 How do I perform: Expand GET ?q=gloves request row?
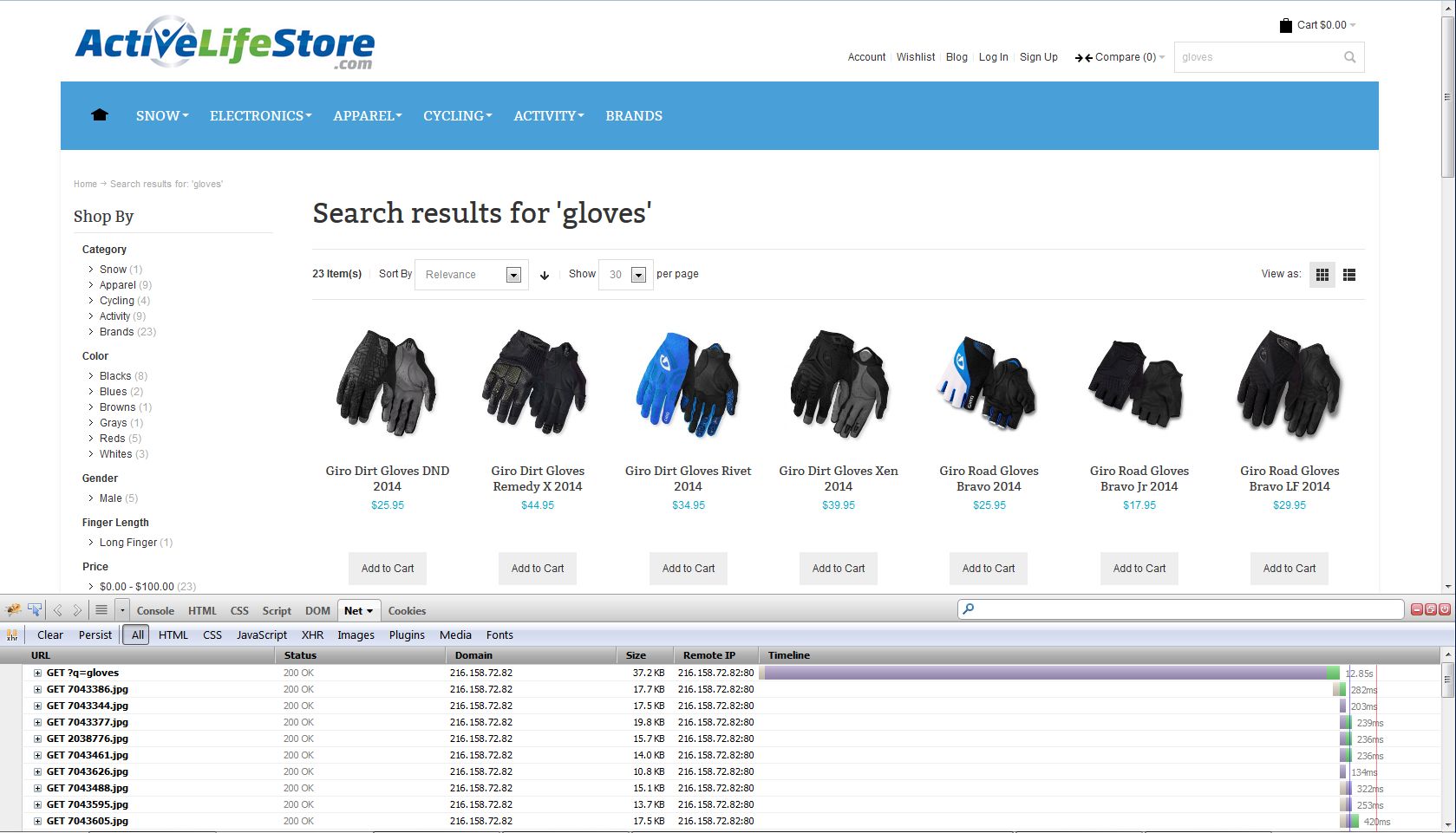pyautogui.click(x=37, y=673)
